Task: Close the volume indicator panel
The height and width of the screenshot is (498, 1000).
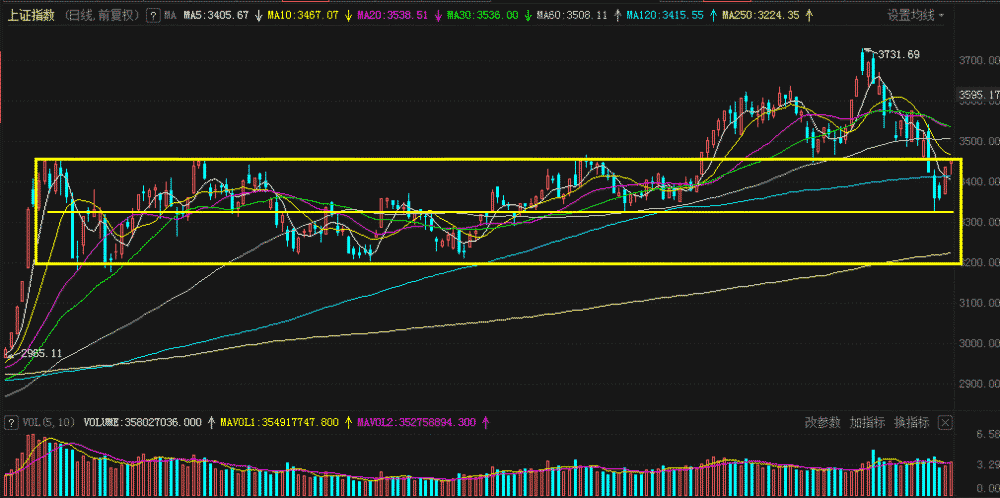Action: (x=945, y=422)
